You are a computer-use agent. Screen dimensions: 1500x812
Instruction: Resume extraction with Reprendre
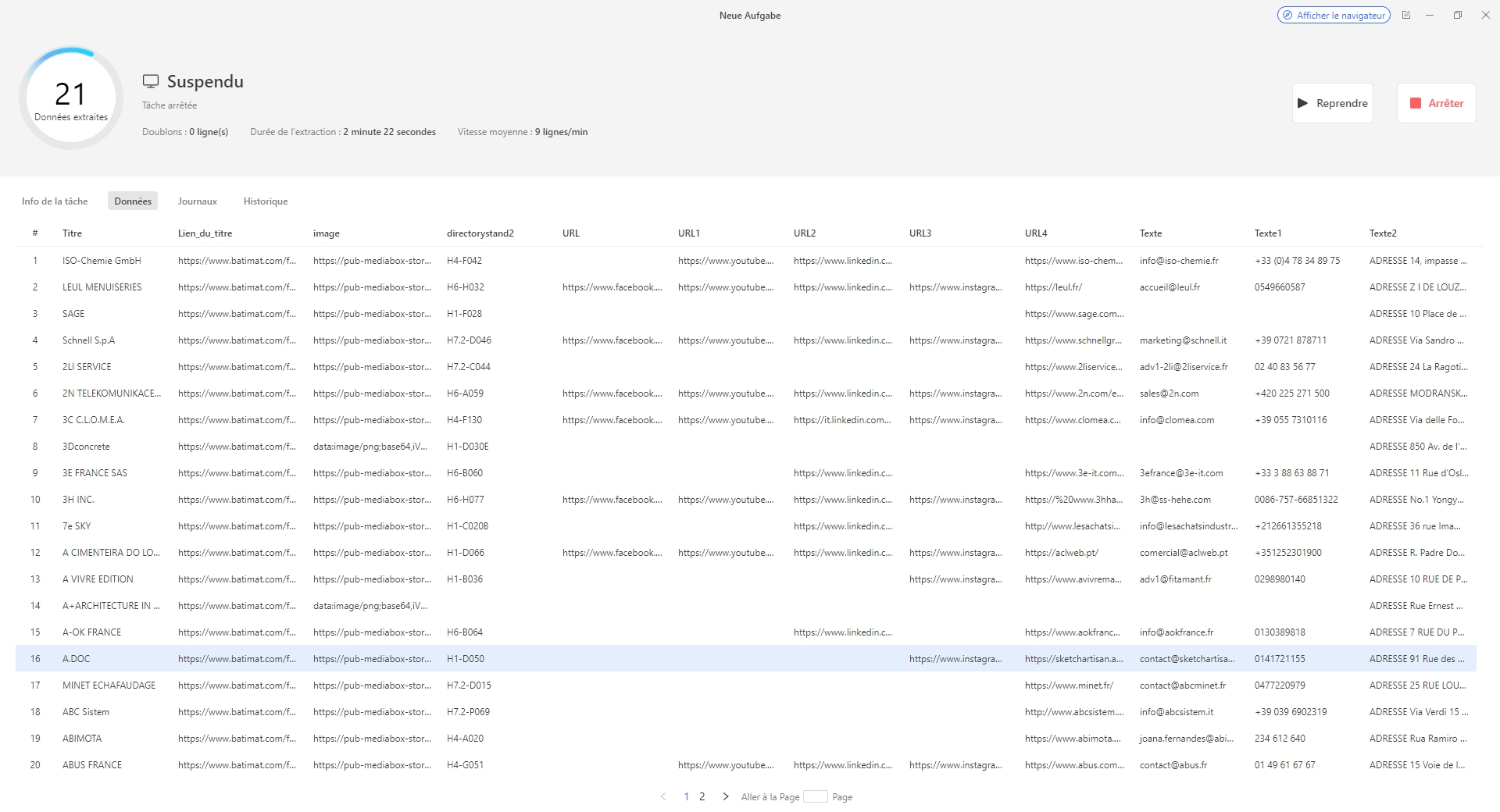point(1333,103)
